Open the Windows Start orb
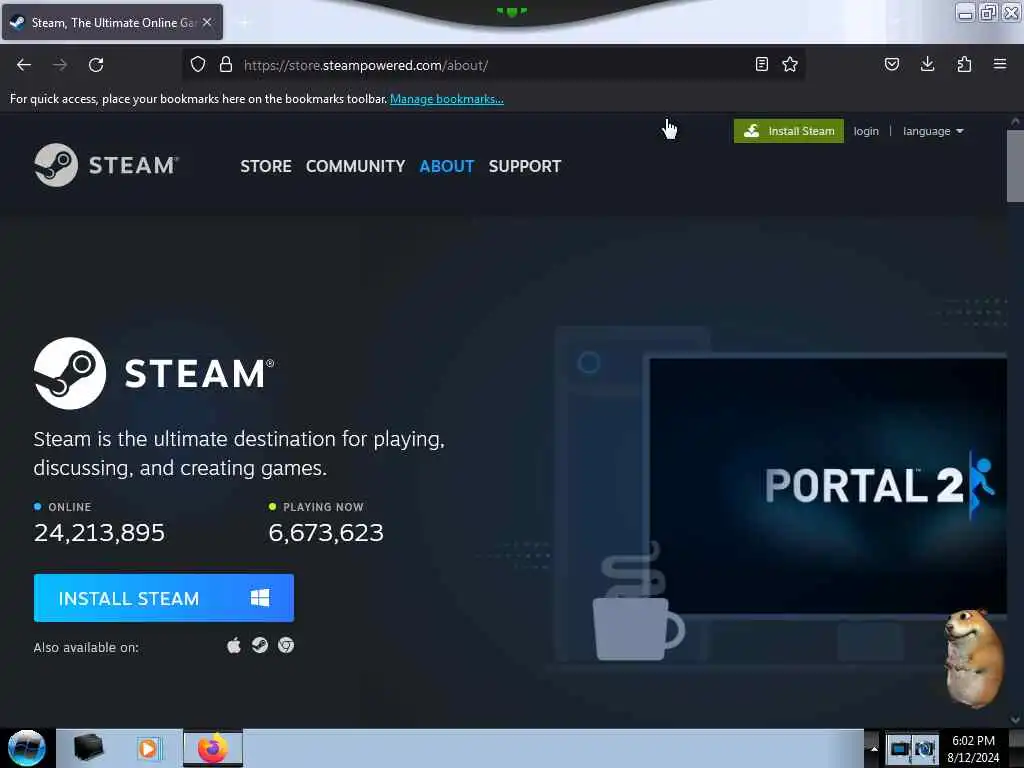The width and height of the screenshot is (1024, 768). 26,748
